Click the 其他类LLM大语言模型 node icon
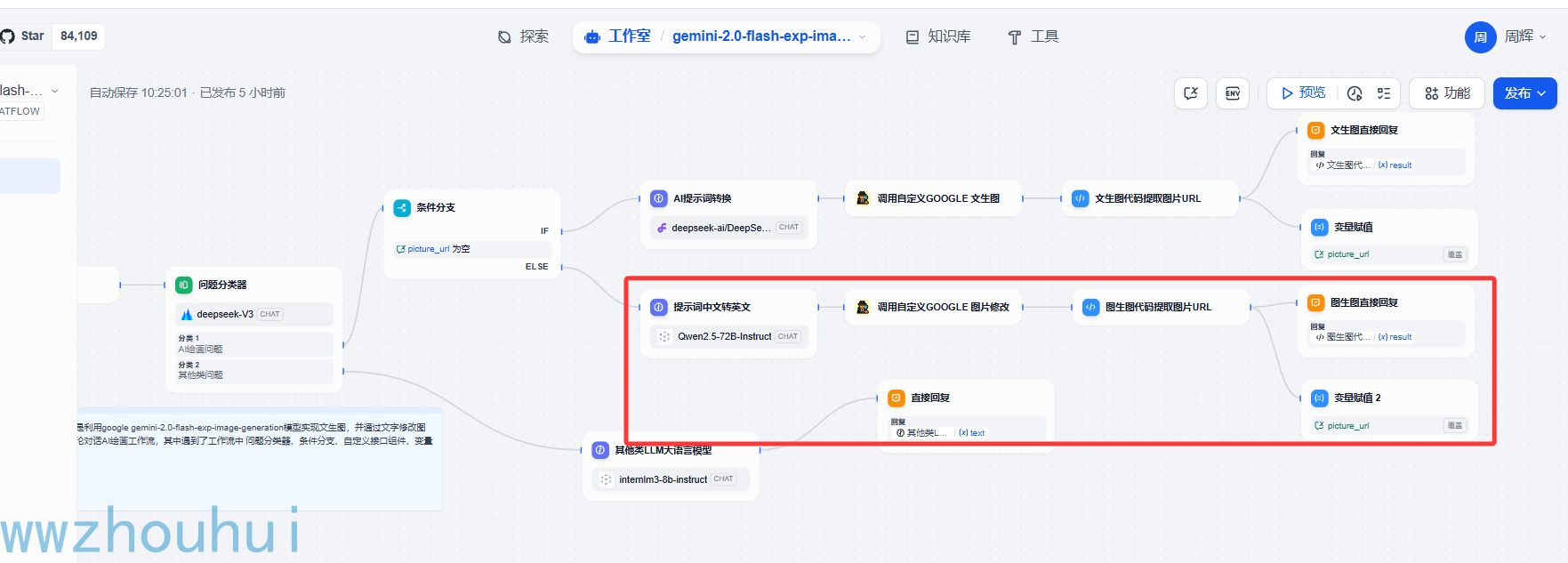This screenshot has width=1568, height=563. click(600, 450)
